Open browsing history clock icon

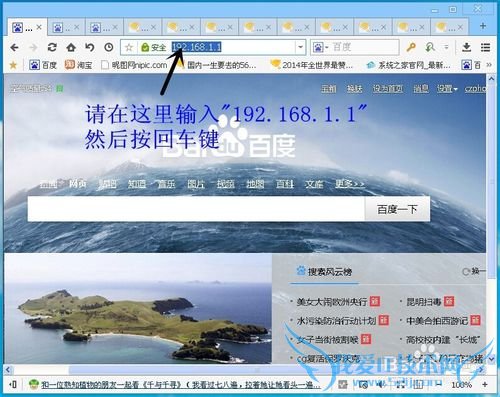coord(109,47)
